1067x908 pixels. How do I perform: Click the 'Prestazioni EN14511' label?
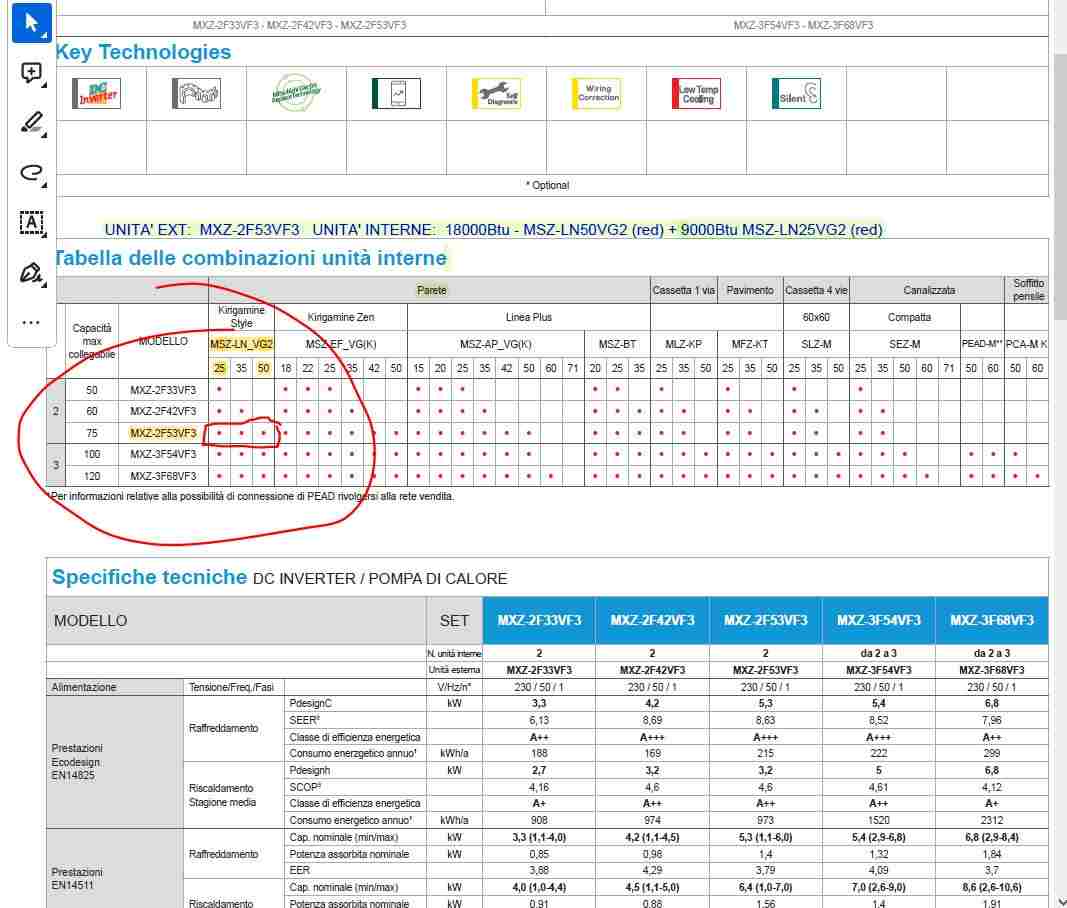pyautogui.click(x=77, y=879)
